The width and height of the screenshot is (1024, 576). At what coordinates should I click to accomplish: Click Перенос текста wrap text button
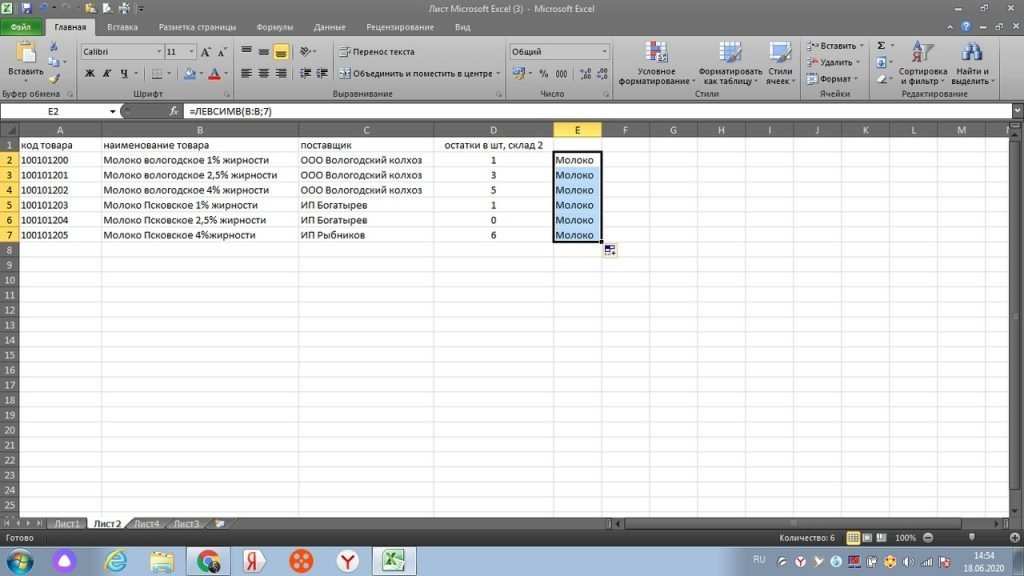click(x=377, y=52)
